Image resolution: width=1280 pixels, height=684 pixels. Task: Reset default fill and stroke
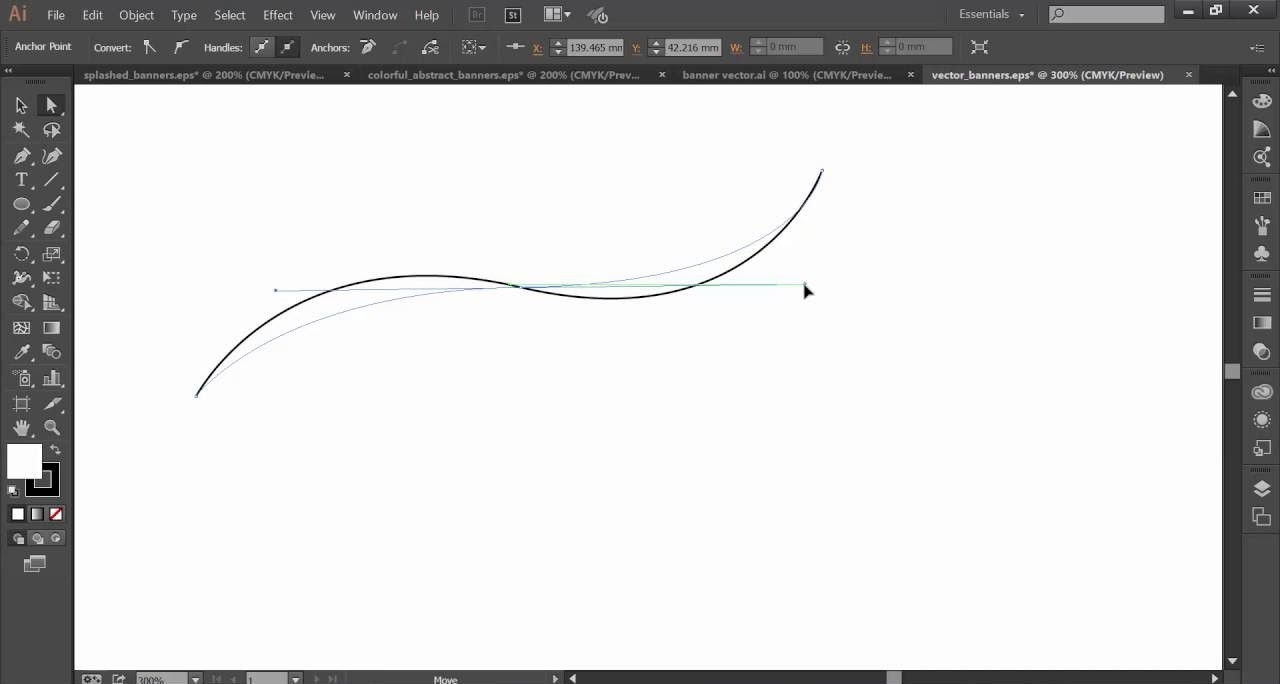(x=13, y=491)
